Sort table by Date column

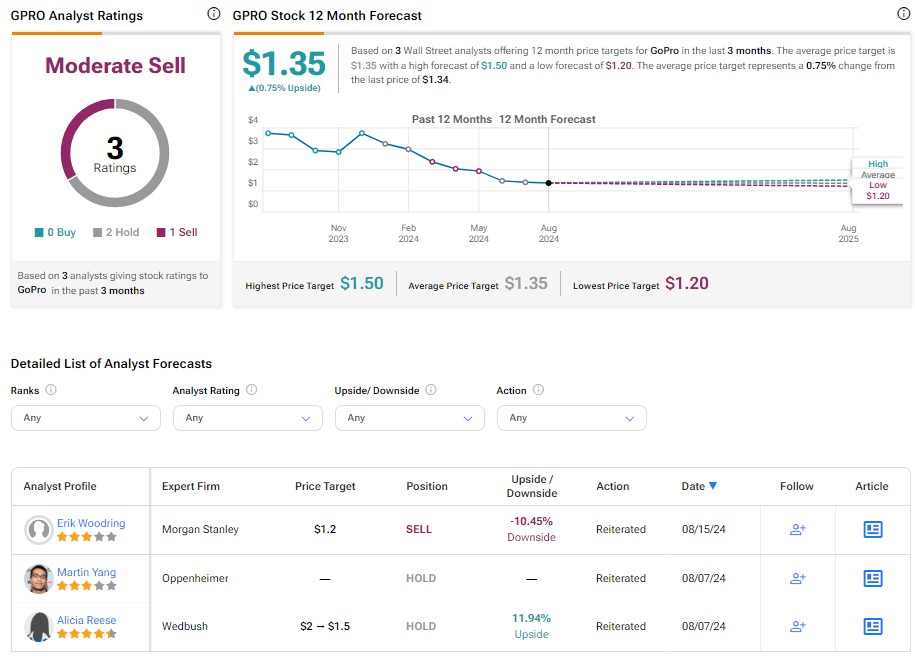(699, 486)
